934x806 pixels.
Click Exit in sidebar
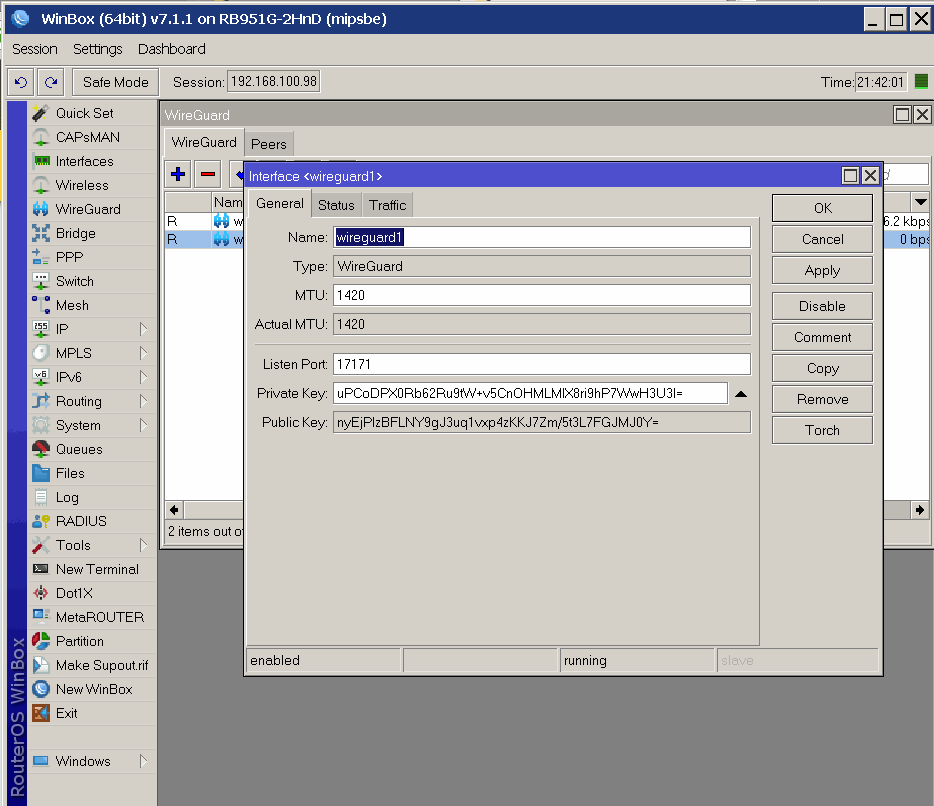click(92, 713)
